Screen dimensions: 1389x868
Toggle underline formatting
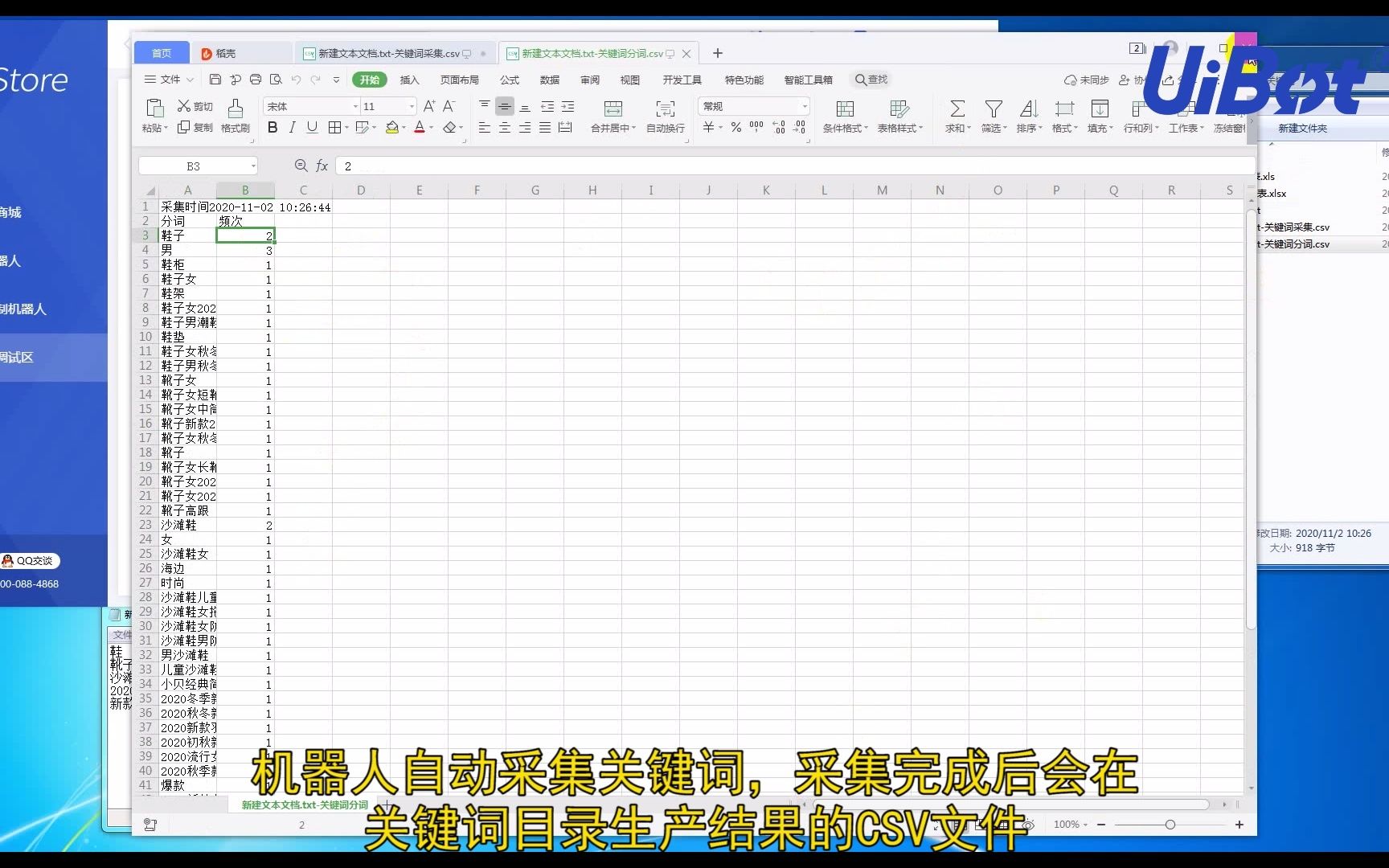click(x=312, y=127)
